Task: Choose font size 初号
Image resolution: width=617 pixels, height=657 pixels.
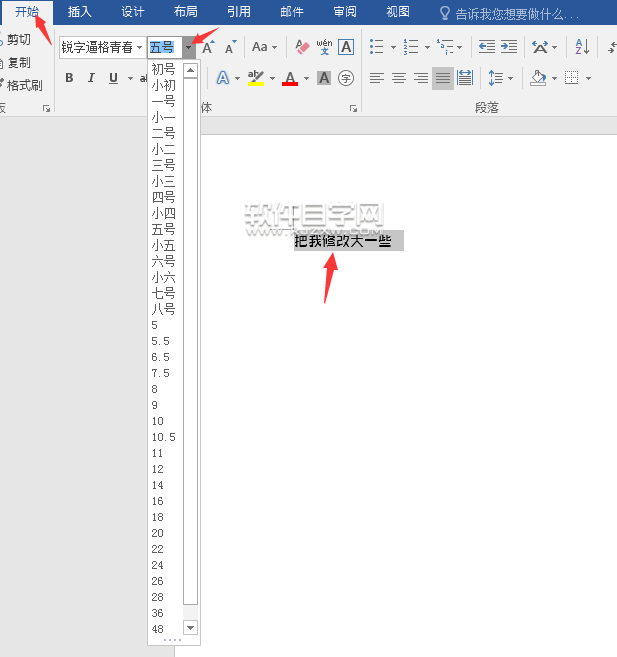Action: tap(163, 69)
